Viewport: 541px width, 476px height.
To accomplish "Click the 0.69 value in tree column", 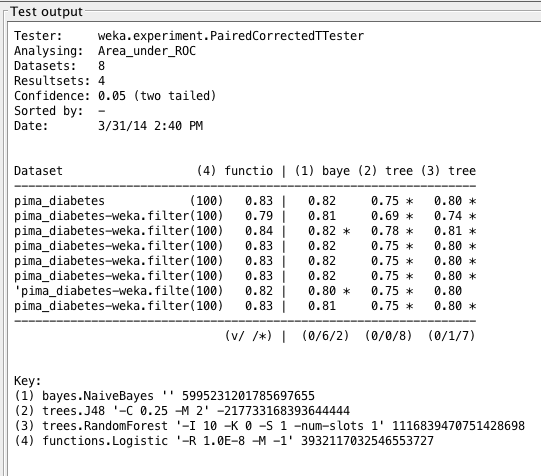I will (385, 216).
